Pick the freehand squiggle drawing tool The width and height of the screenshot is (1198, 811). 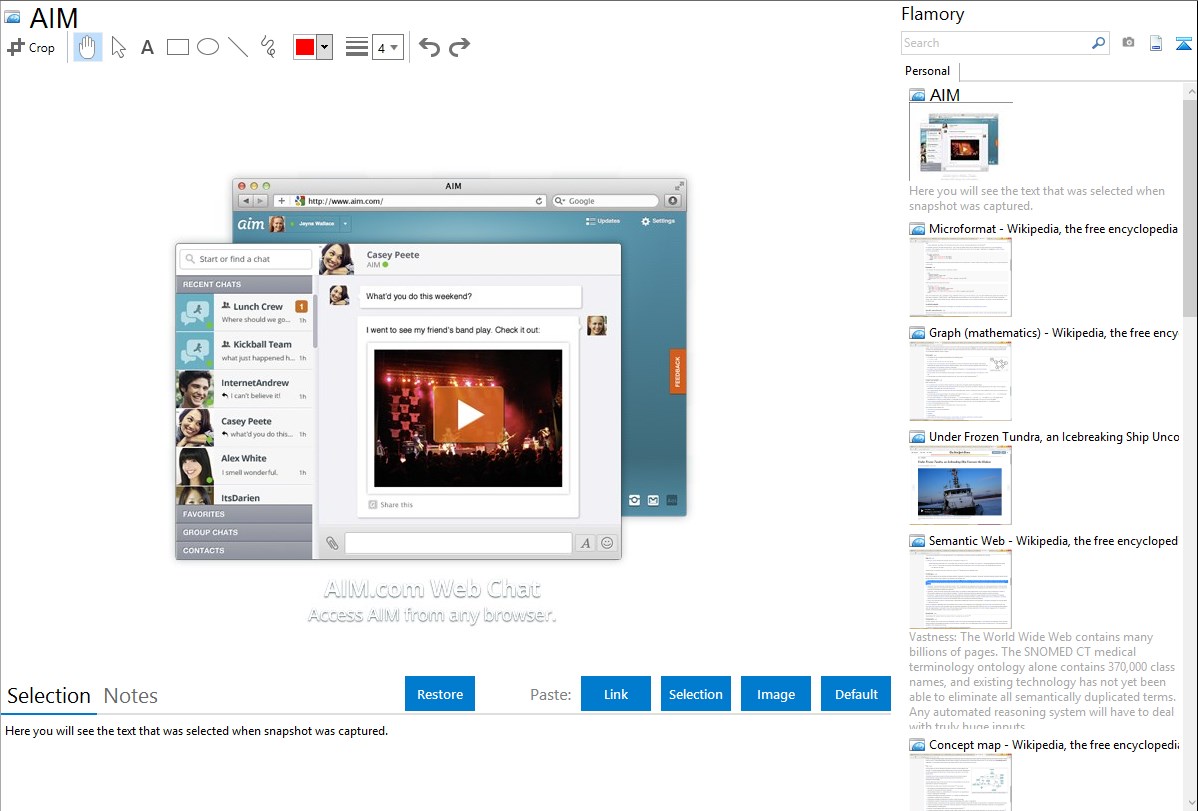tap(268, 47)
